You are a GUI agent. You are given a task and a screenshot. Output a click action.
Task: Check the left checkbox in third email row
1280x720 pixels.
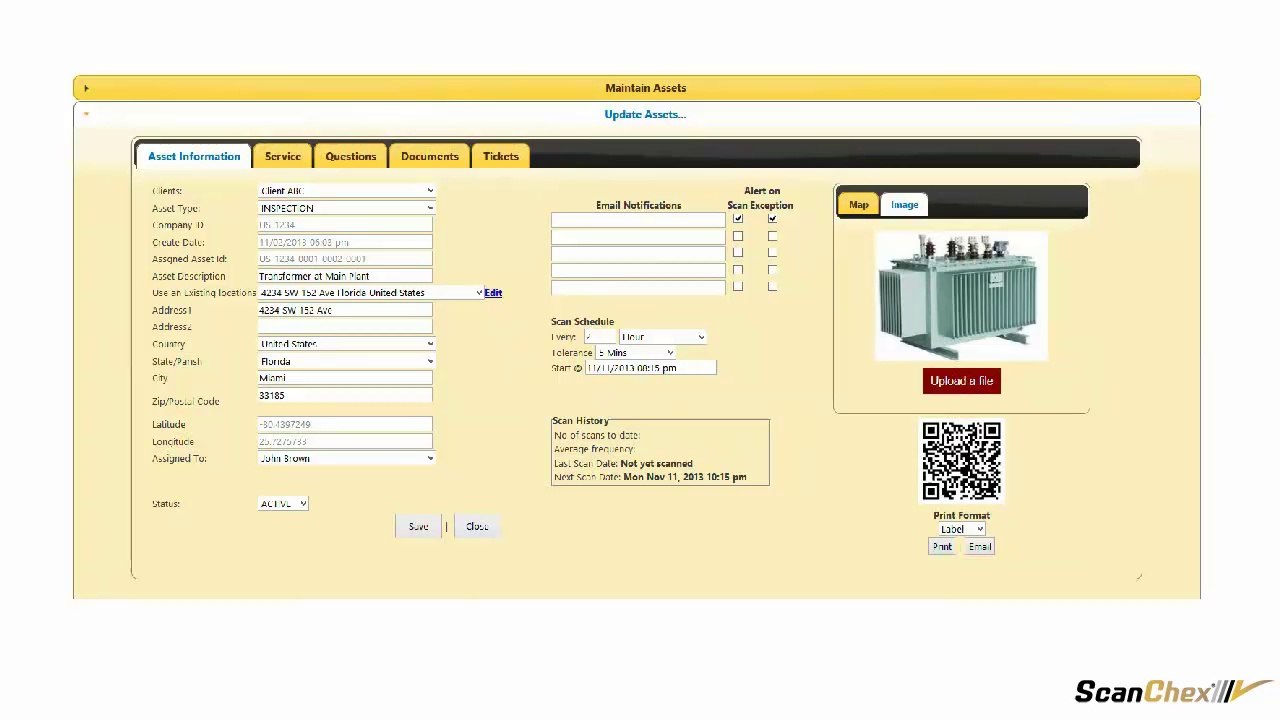tap(738, 253)
